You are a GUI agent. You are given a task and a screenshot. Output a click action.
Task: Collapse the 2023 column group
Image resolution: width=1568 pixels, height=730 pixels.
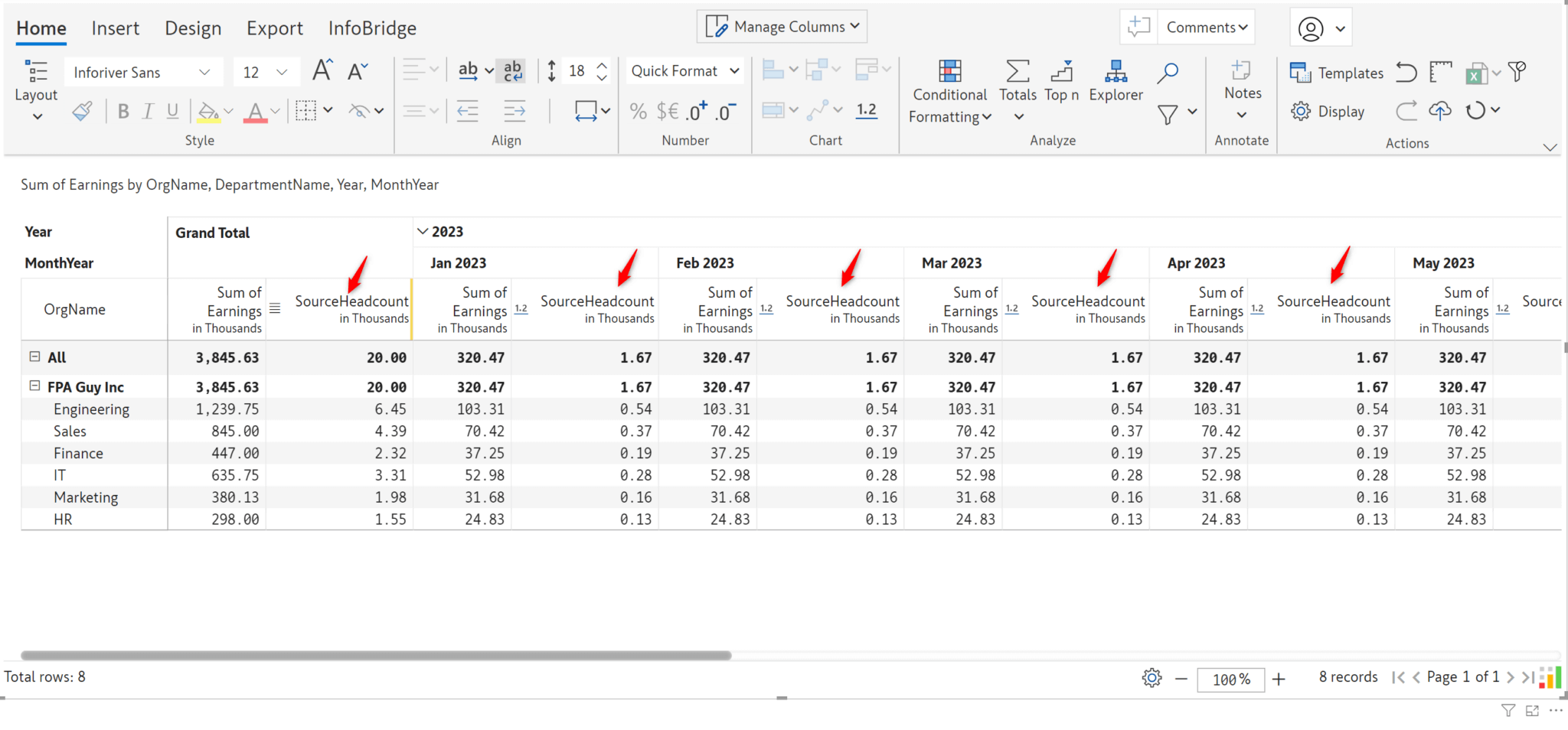click(423, 230)
